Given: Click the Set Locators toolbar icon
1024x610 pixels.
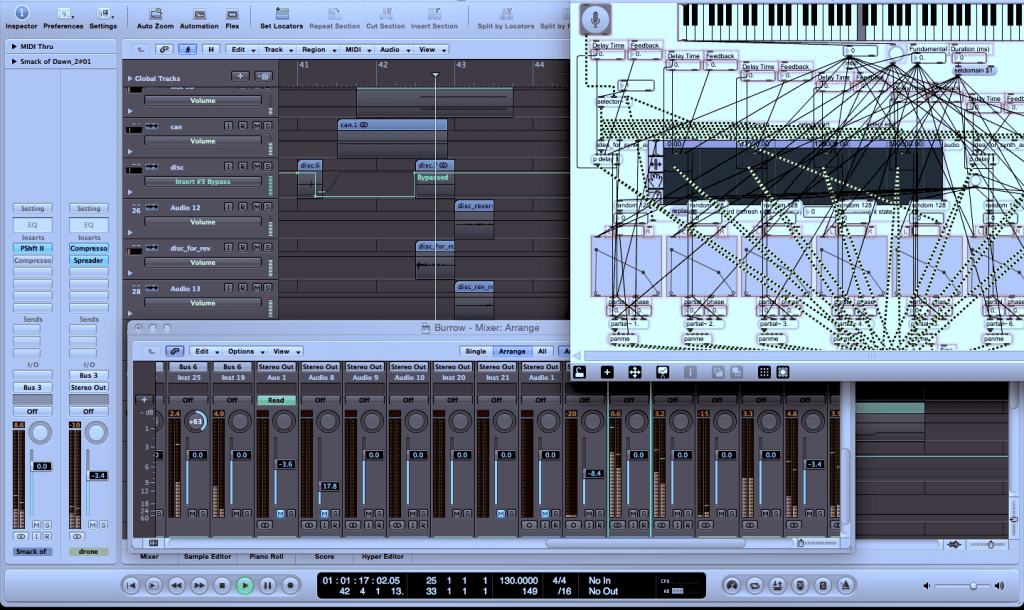Looking at the screenshot, I should [281, 13].
